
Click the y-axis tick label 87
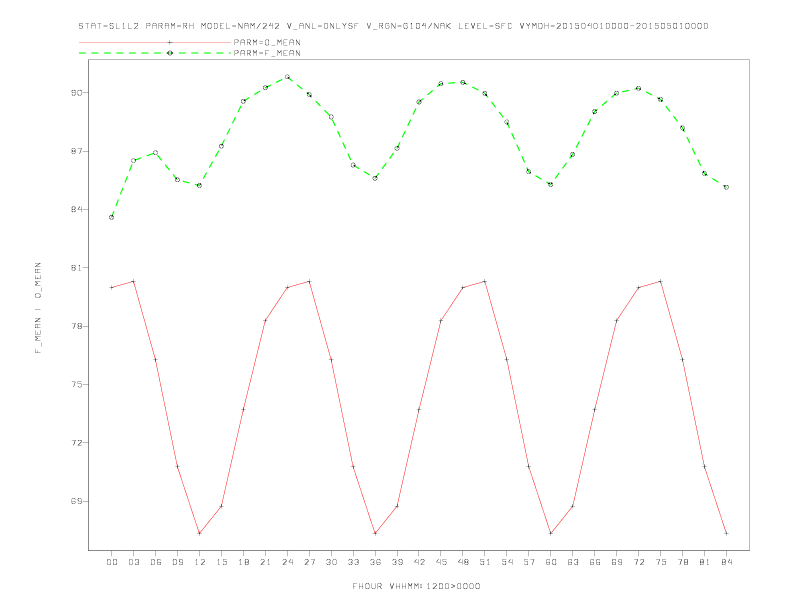[76, 151]
